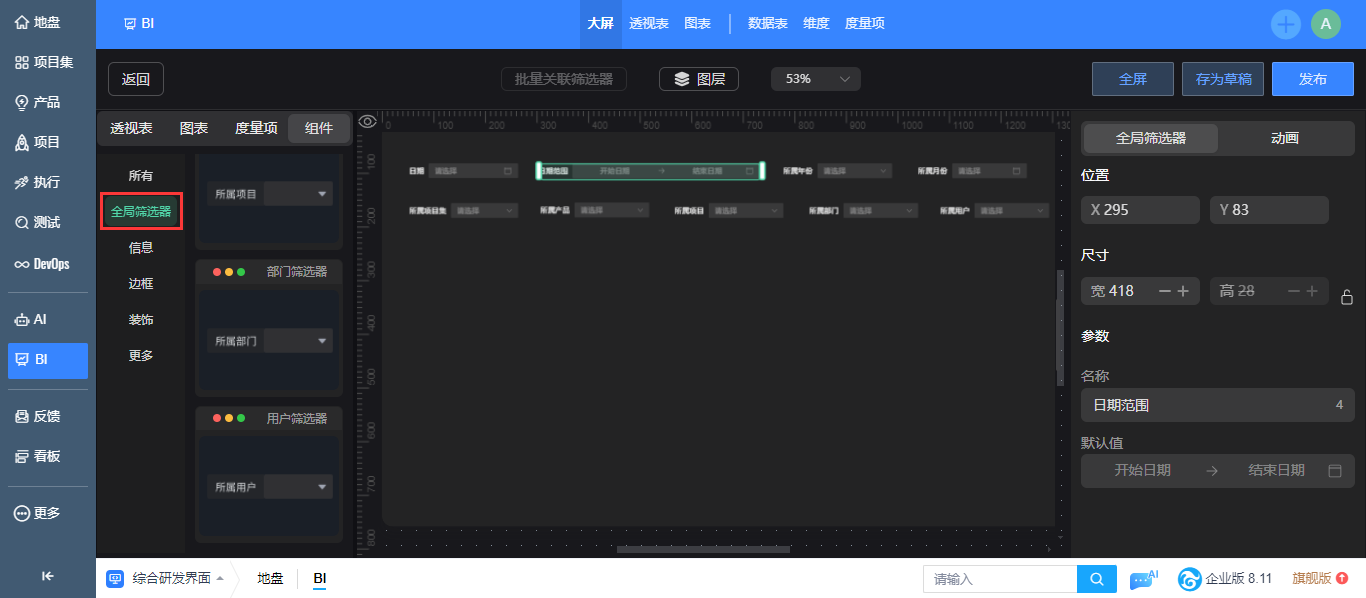Open the AI chat assistant icon

[1143, 579]
